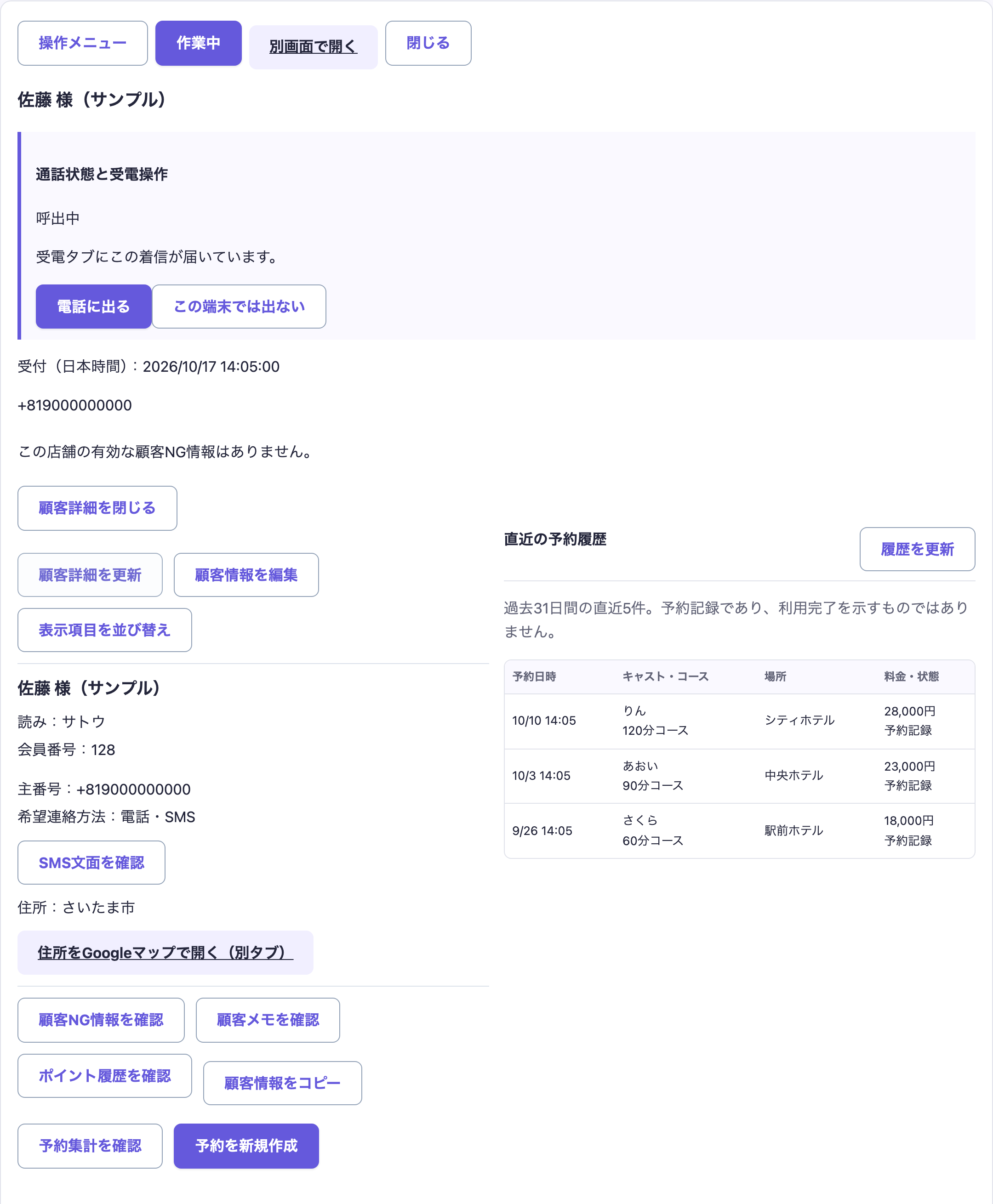993x1204 pixels.
Task: Click 主番号：+819000000000 text
Action: (104, 789)
